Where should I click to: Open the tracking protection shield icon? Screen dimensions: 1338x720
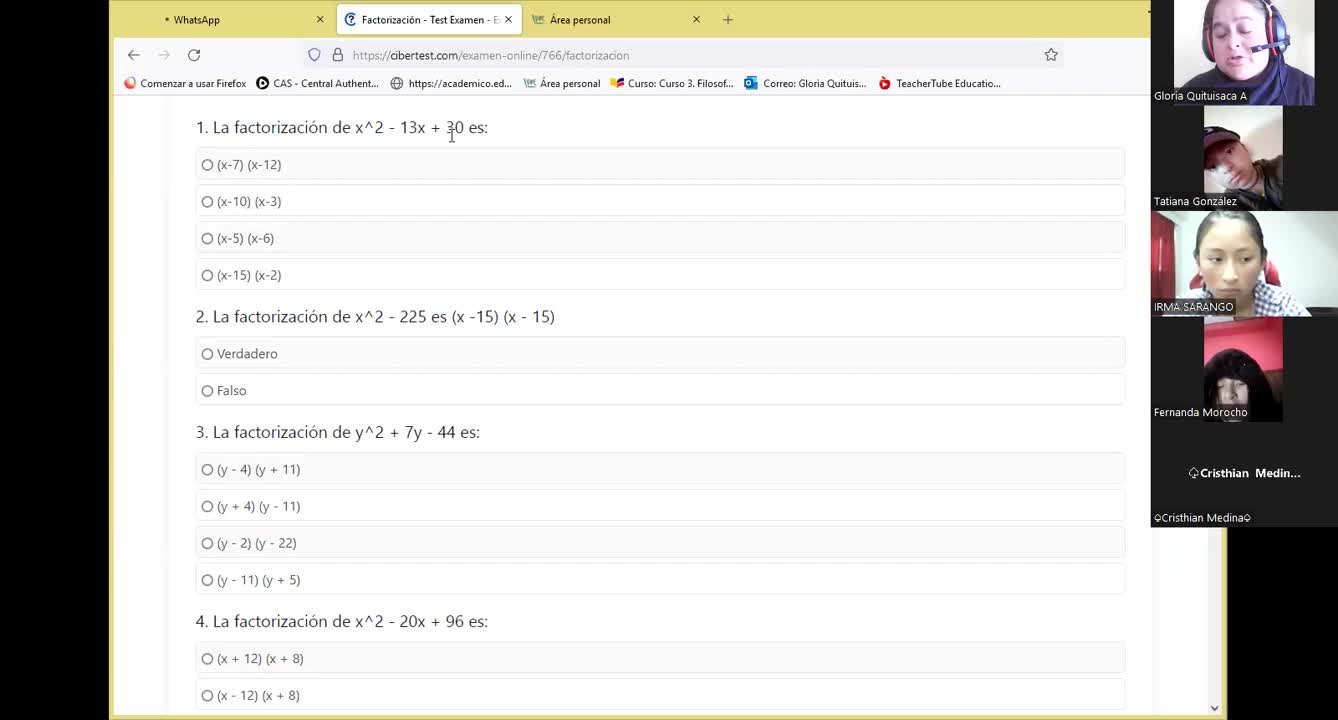pos(314,55)
